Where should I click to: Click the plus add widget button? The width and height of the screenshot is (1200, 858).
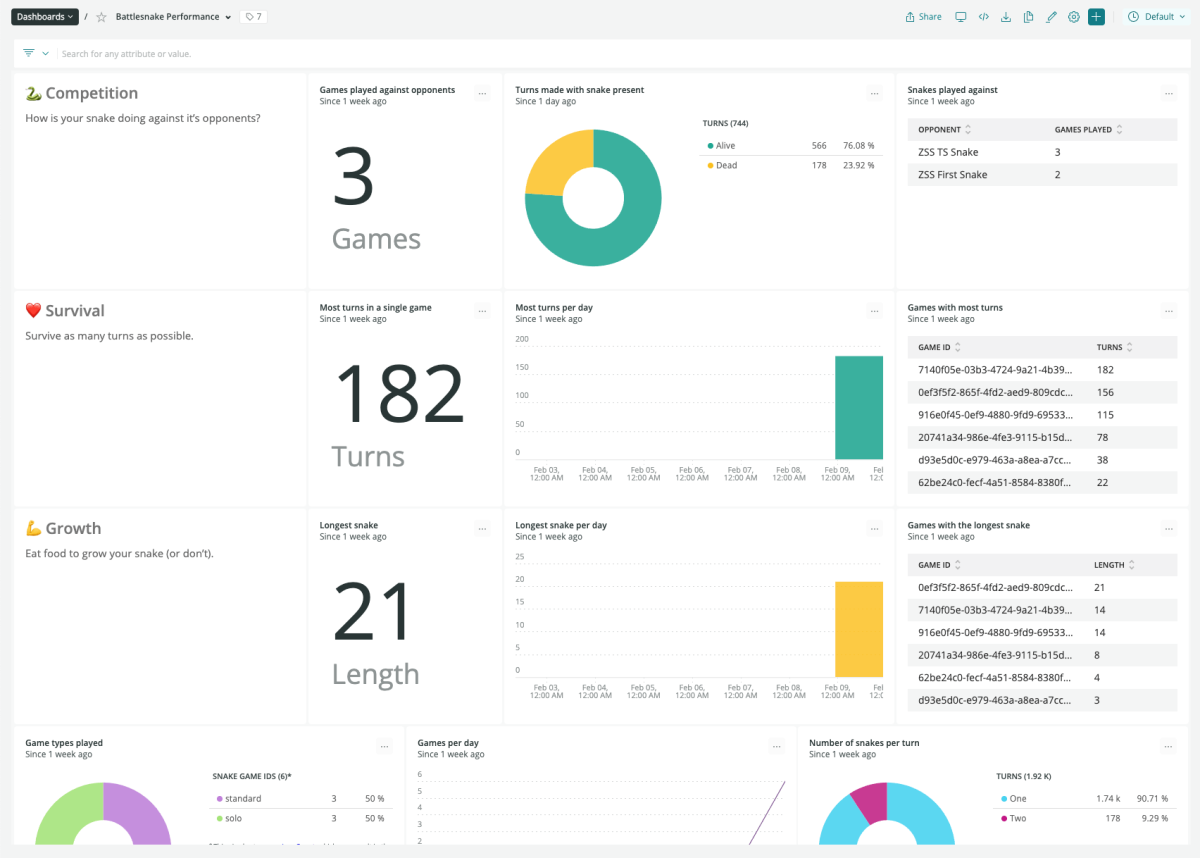pyautogui.click(x=1096, y=17)
